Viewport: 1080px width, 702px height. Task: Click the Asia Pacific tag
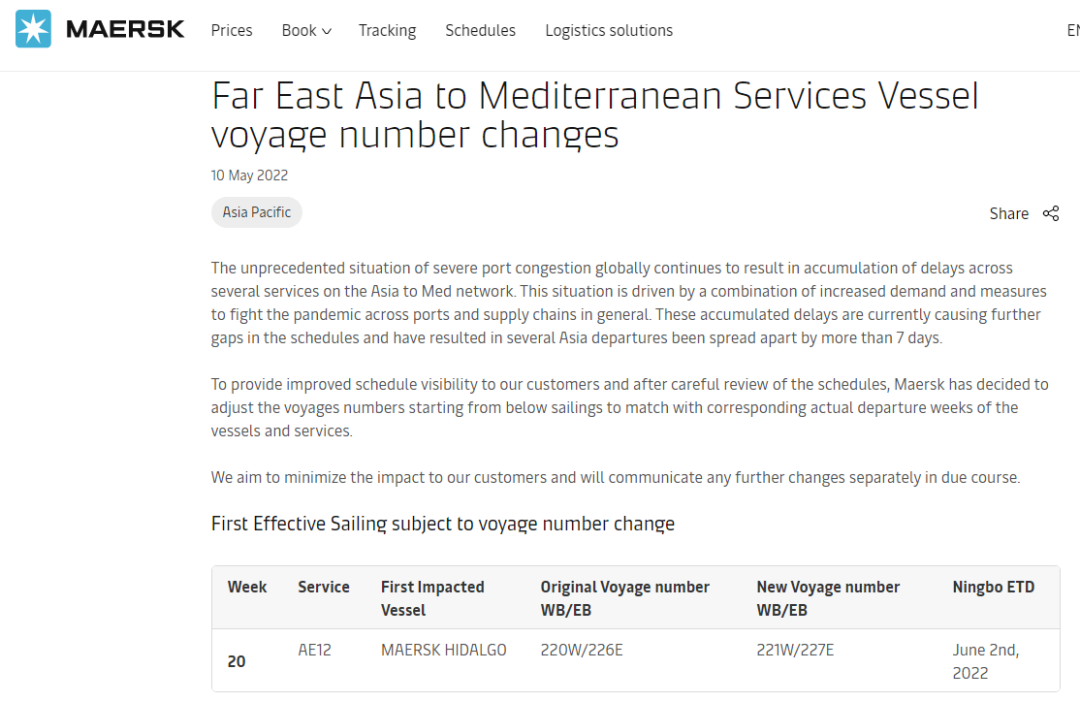pyautogui.click(x=256, y=212)
